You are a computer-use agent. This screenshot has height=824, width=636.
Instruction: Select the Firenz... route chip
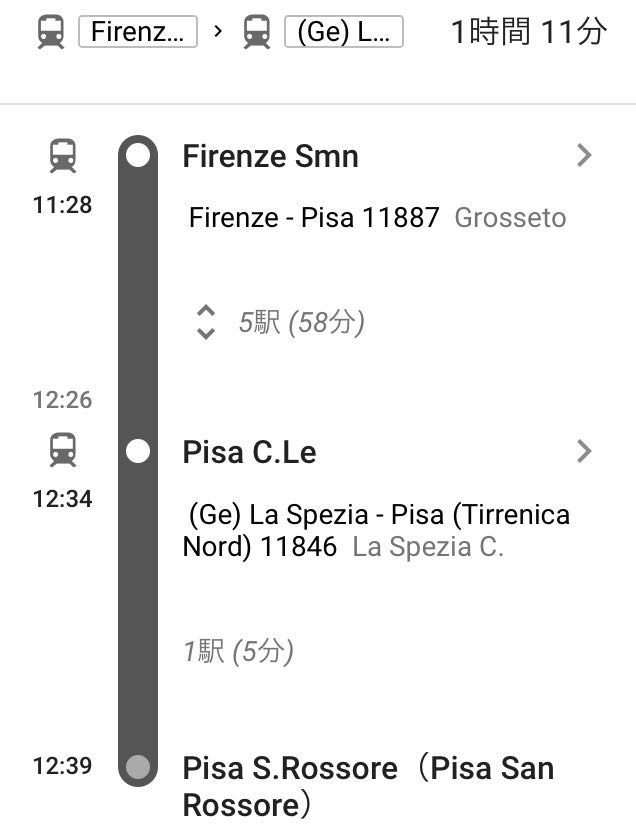pyautogui.click(x=138, y=32)
